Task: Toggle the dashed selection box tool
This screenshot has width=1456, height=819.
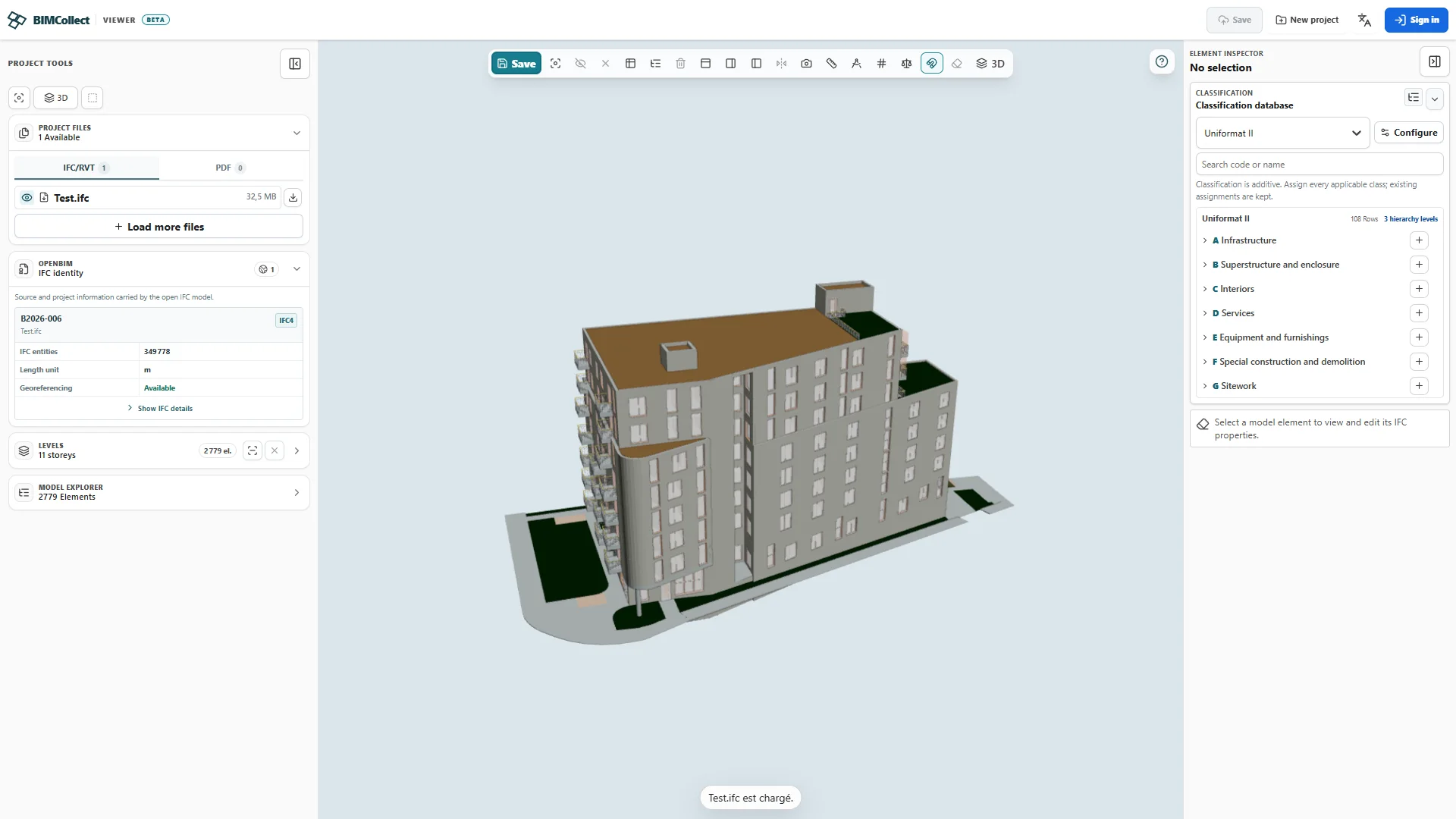Action: coord(93,98)
